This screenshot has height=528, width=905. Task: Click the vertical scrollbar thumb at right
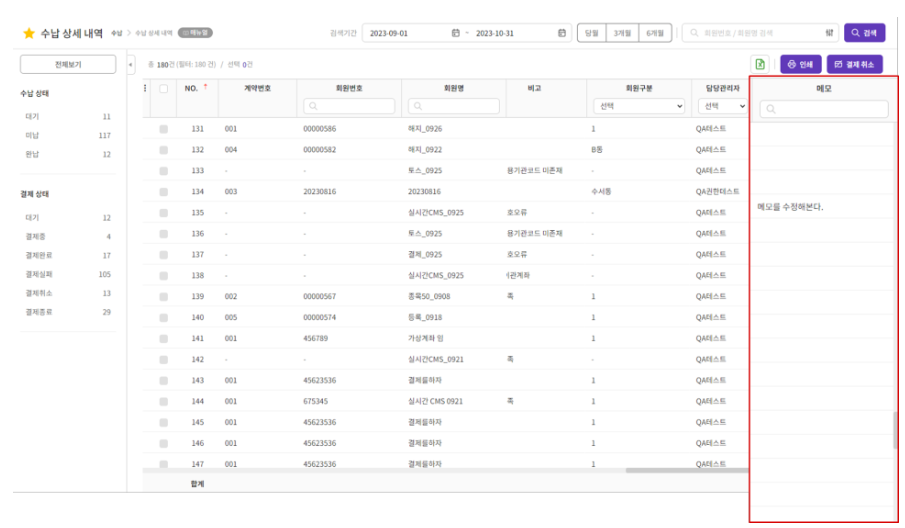[x=896, y=430]
